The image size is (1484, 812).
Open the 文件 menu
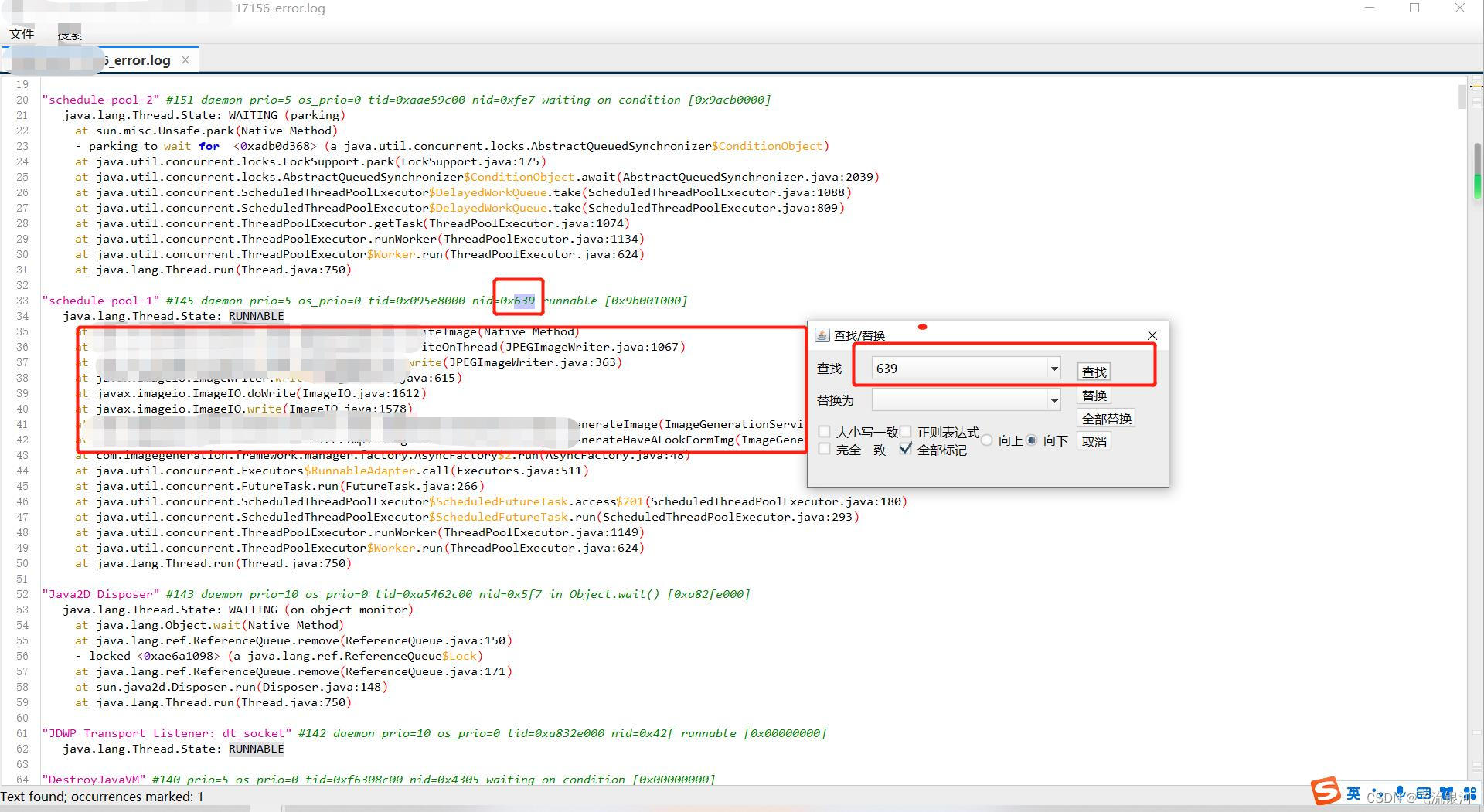[x=22, y=33]
